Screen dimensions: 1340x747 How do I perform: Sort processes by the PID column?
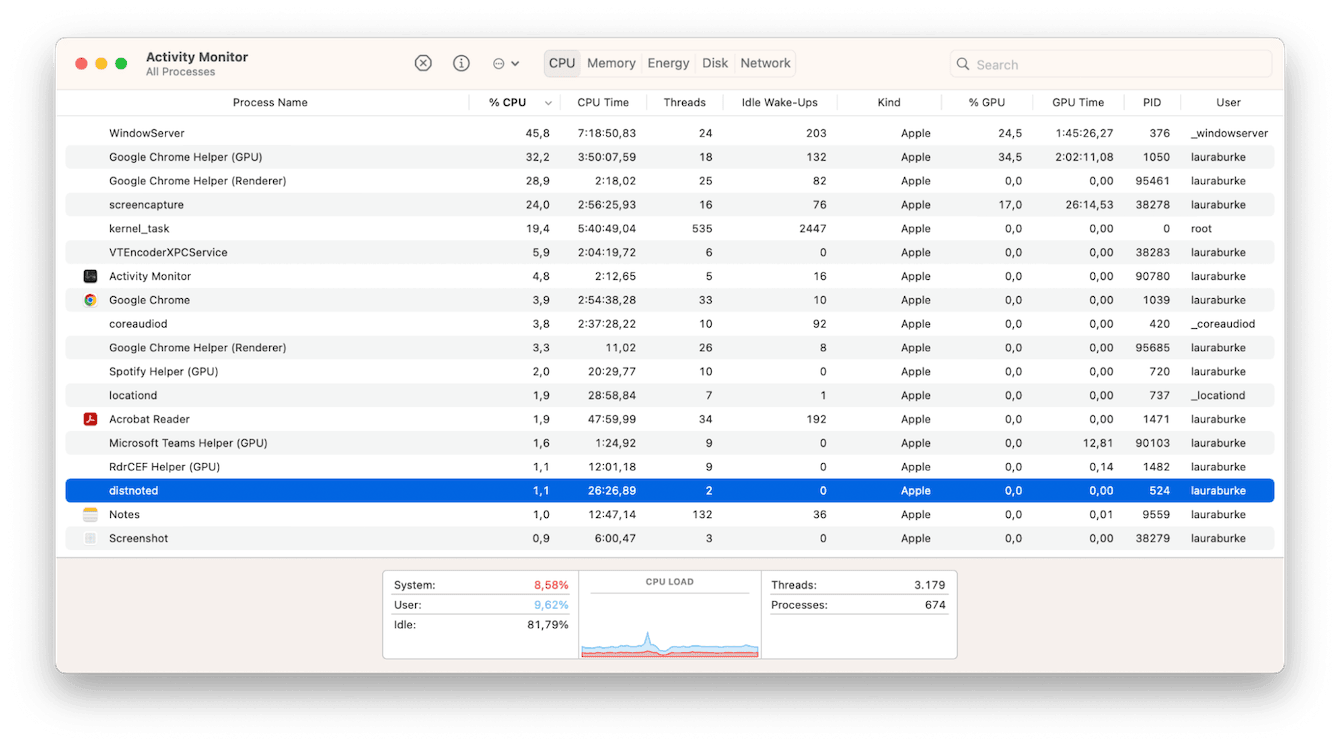[x=1151, y=102]
